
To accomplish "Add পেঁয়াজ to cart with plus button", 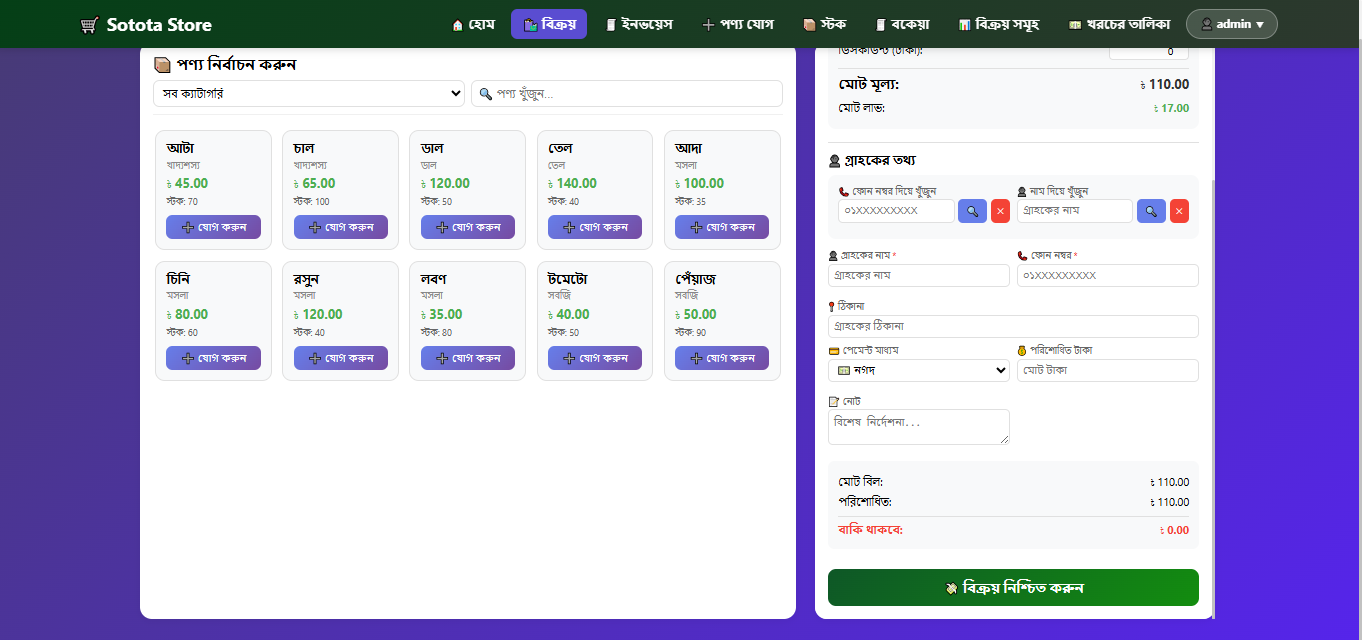I will (722, 358).
